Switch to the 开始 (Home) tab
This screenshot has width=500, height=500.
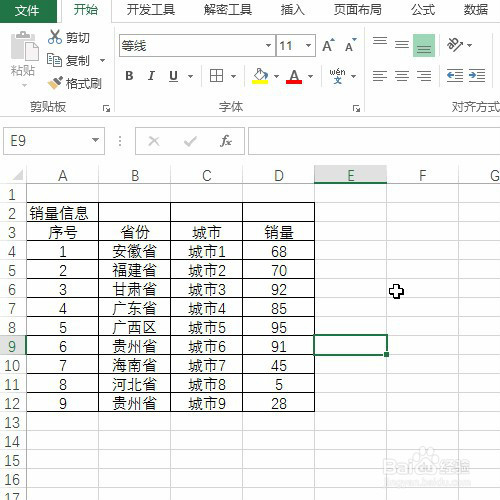86,10
